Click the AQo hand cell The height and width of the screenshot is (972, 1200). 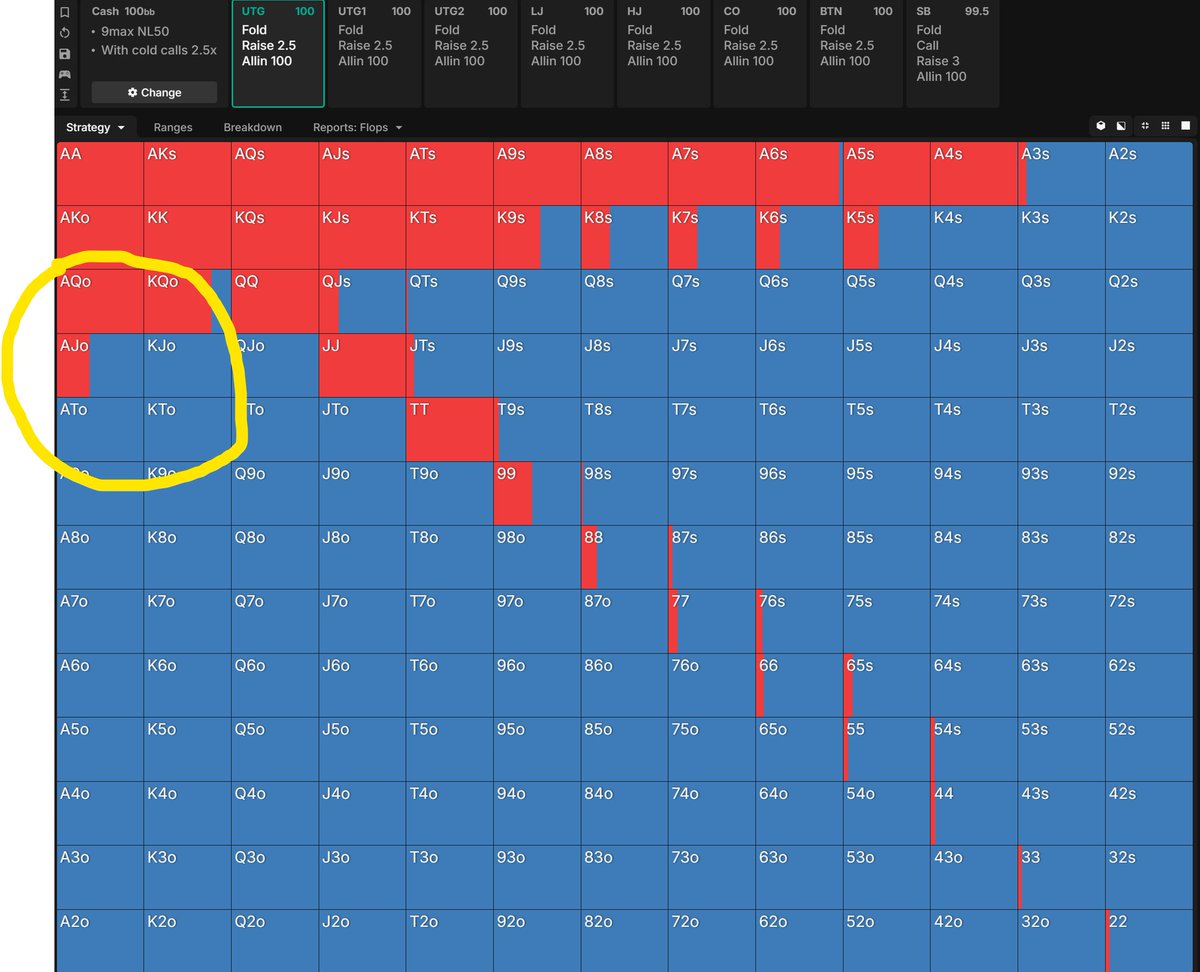(100, 302)
